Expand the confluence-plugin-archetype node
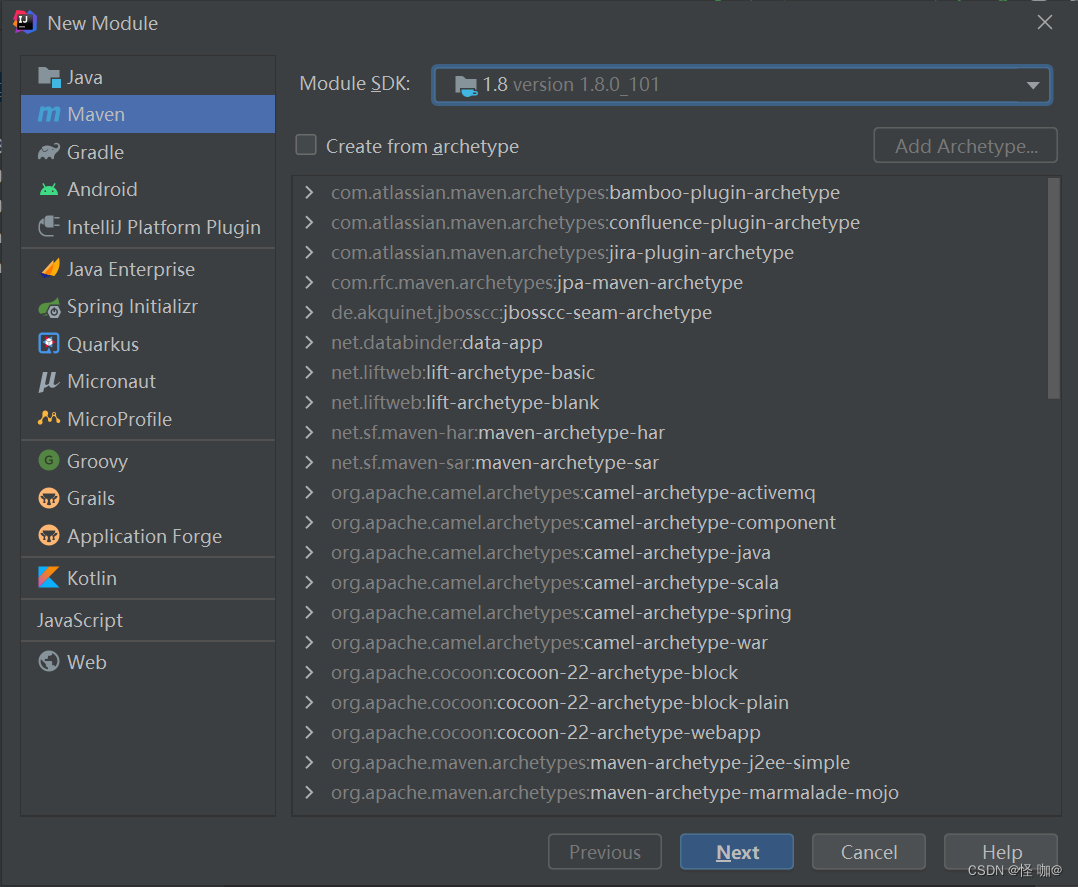 pos(309,222)
